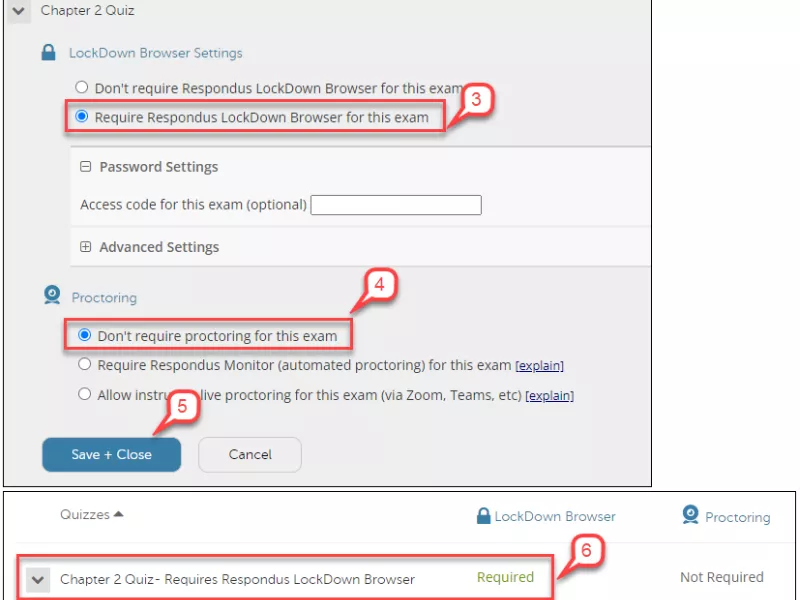Click the Not Required proctoring status
The image size is (800, 600).
click(722, 578)
